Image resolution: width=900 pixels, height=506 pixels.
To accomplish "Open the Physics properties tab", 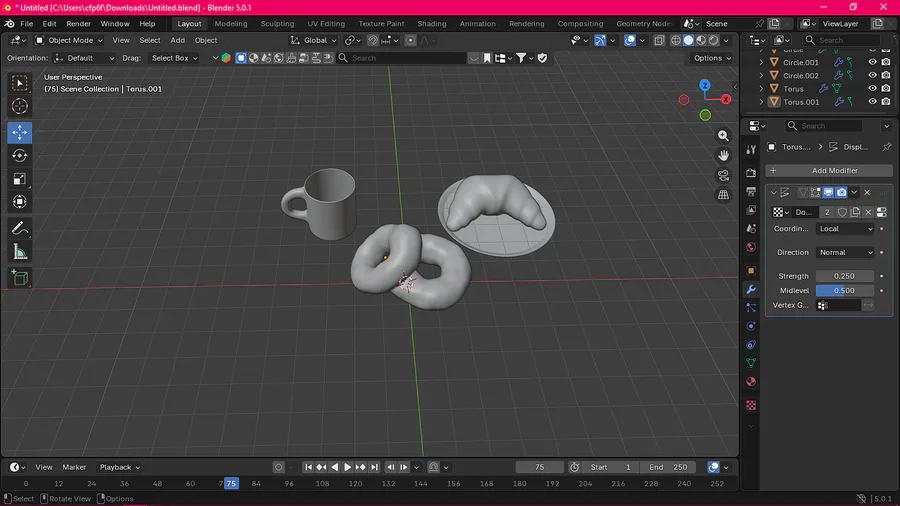I will (x=751, y=326).
